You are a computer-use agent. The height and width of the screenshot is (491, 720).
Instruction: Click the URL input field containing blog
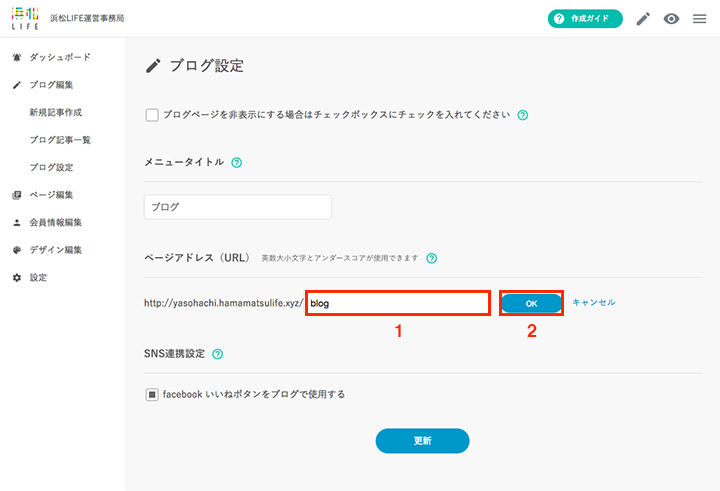(x=398, y=303)
